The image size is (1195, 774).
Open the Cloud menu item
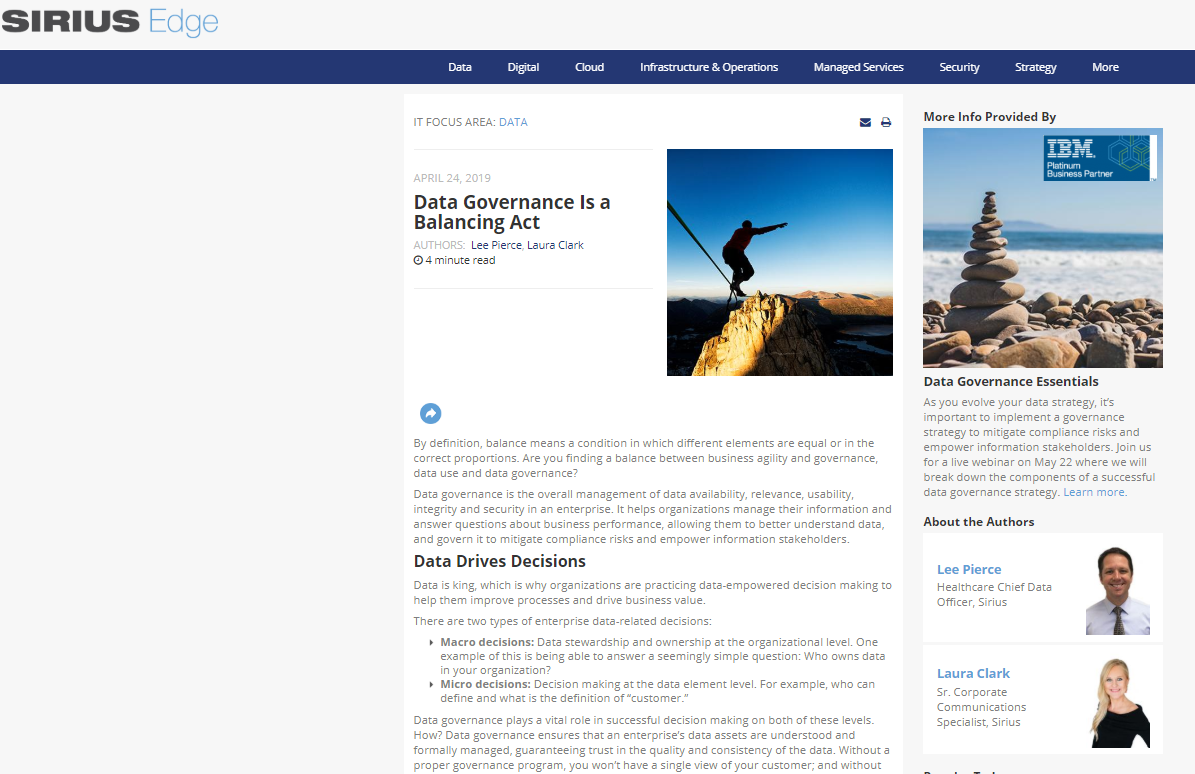coord(589,67)
